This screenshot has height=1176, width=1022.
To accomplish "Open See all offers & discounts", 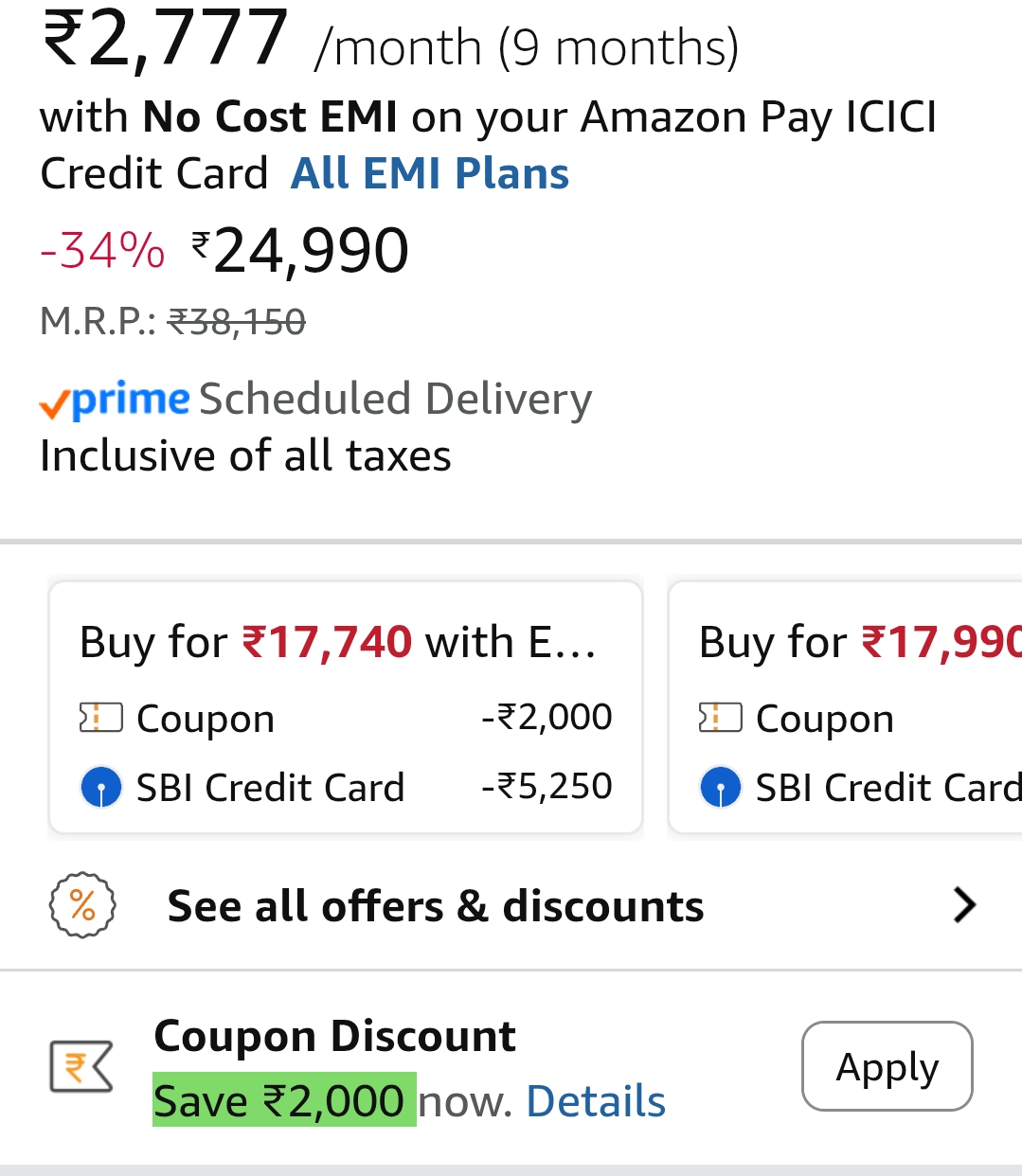I will [436, 906].
